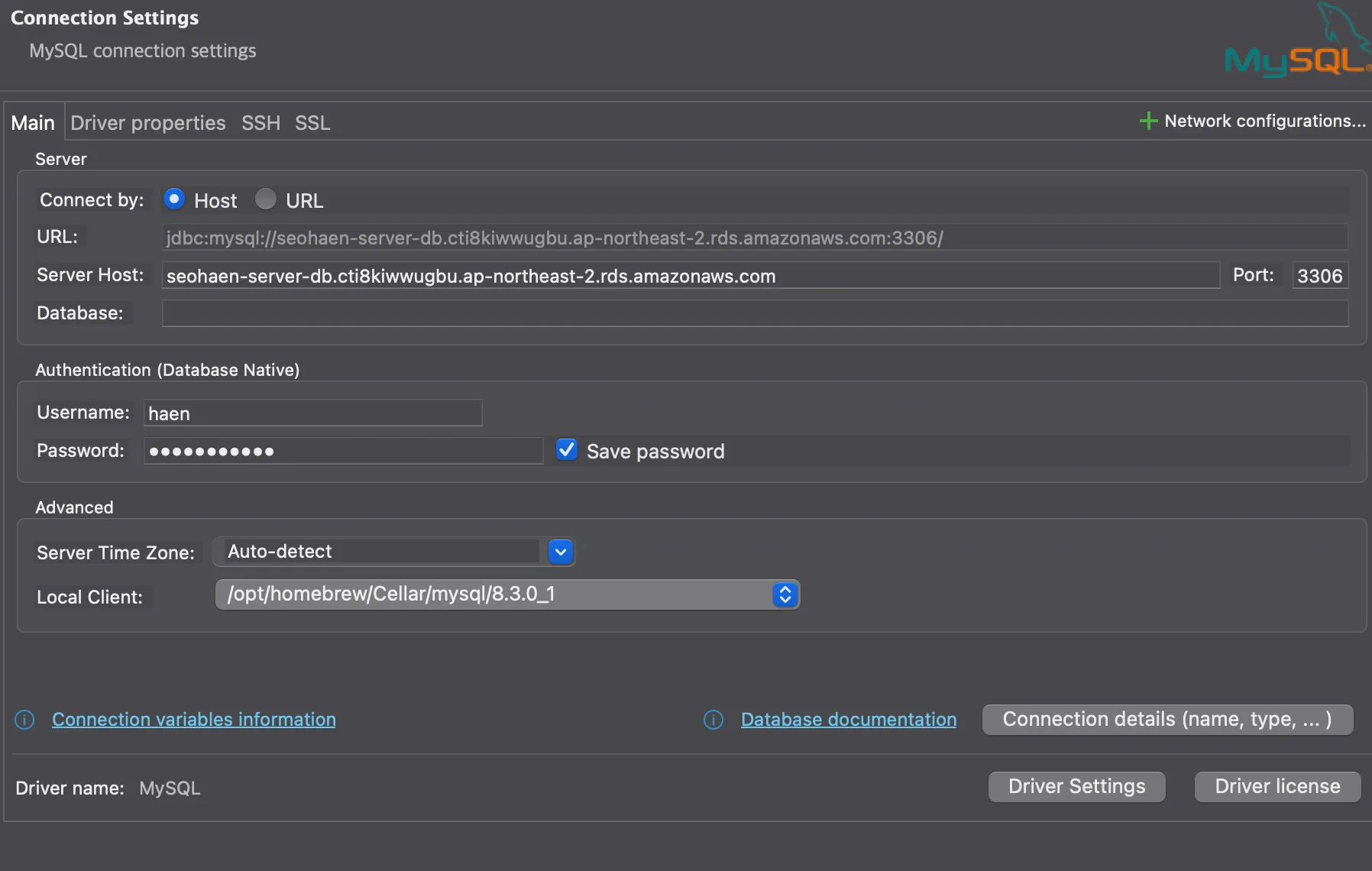Click the MySQL connection settings subtitle
1372x871 pixels.
[x=143, y=51]
